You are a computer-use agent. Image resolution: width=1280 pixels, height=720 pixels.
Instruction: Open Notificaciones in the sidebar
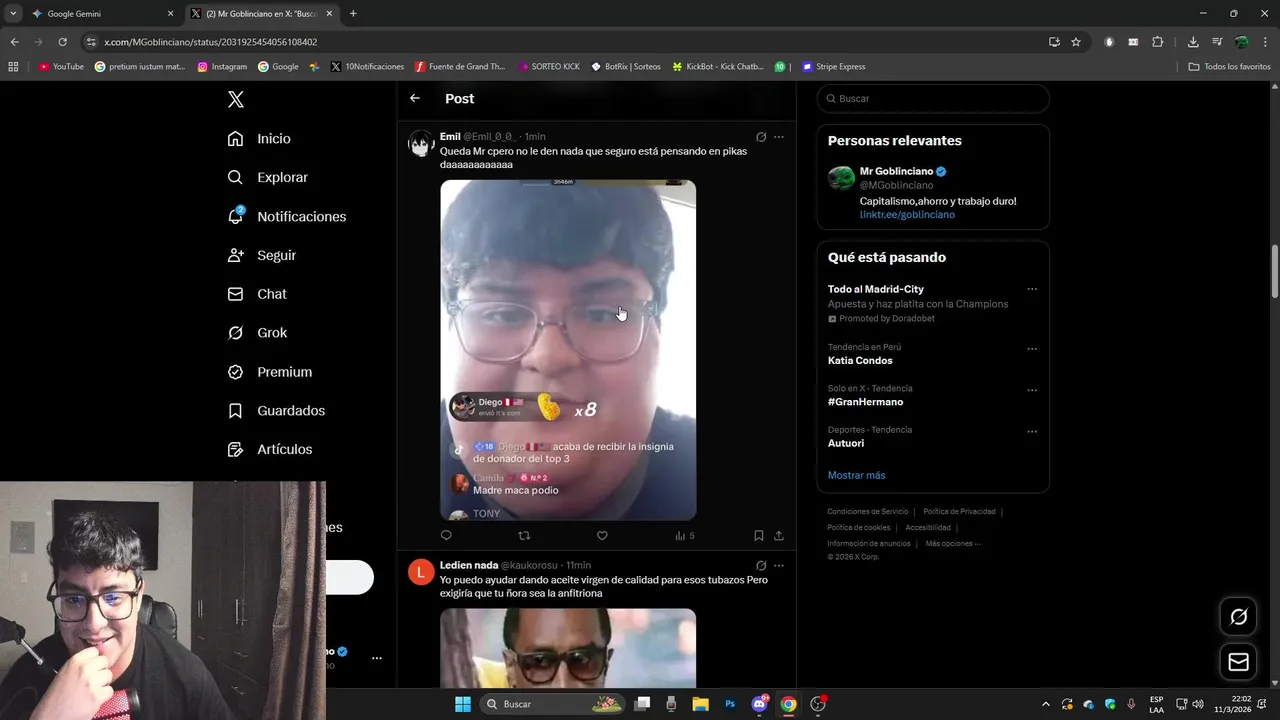[286, 216]
